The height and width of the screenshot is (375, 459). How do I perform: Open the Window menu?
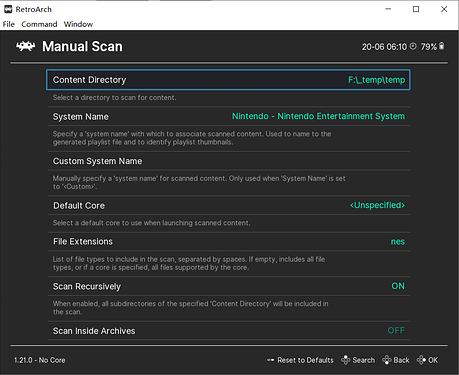tap(78, 24)
